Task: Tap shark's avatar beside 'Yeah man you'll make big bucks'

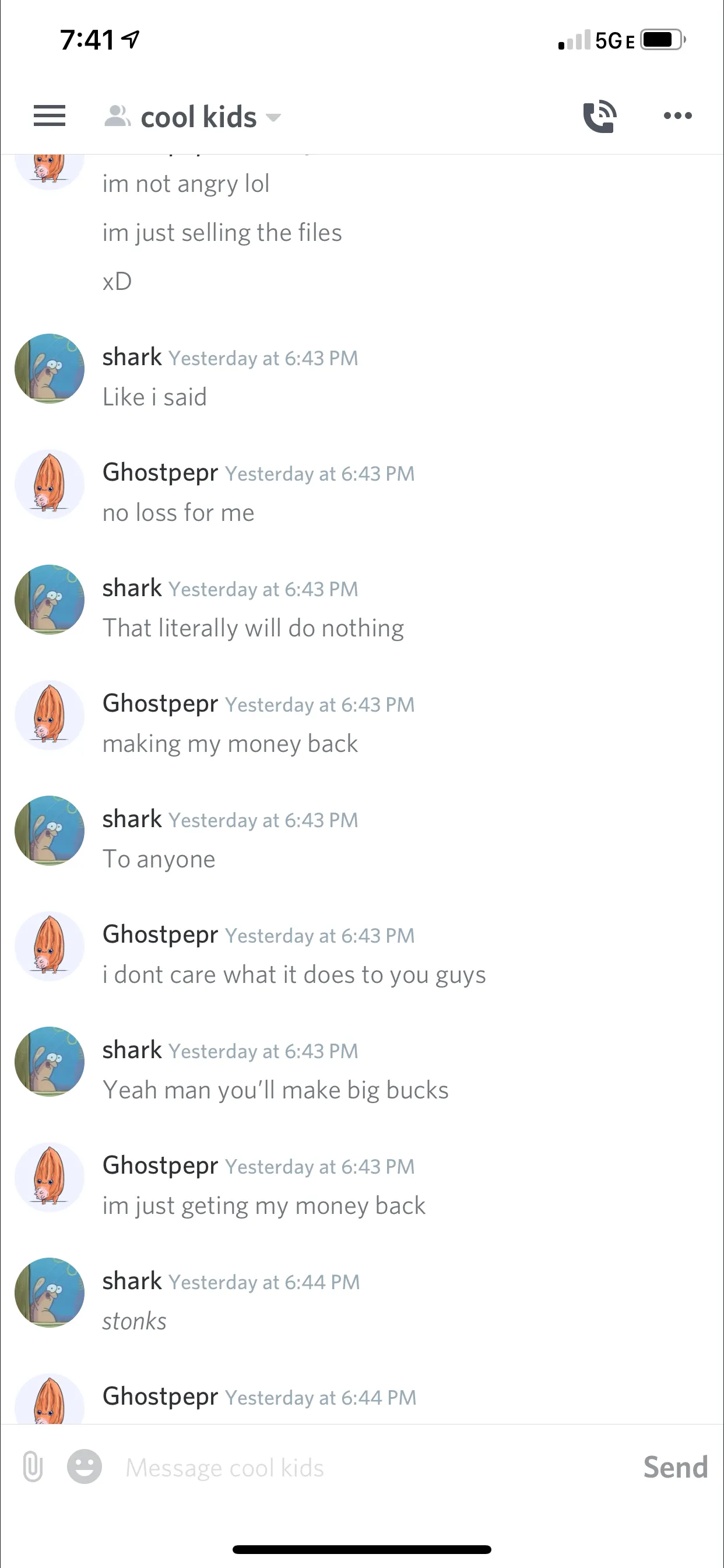Action: (50, 1062)
